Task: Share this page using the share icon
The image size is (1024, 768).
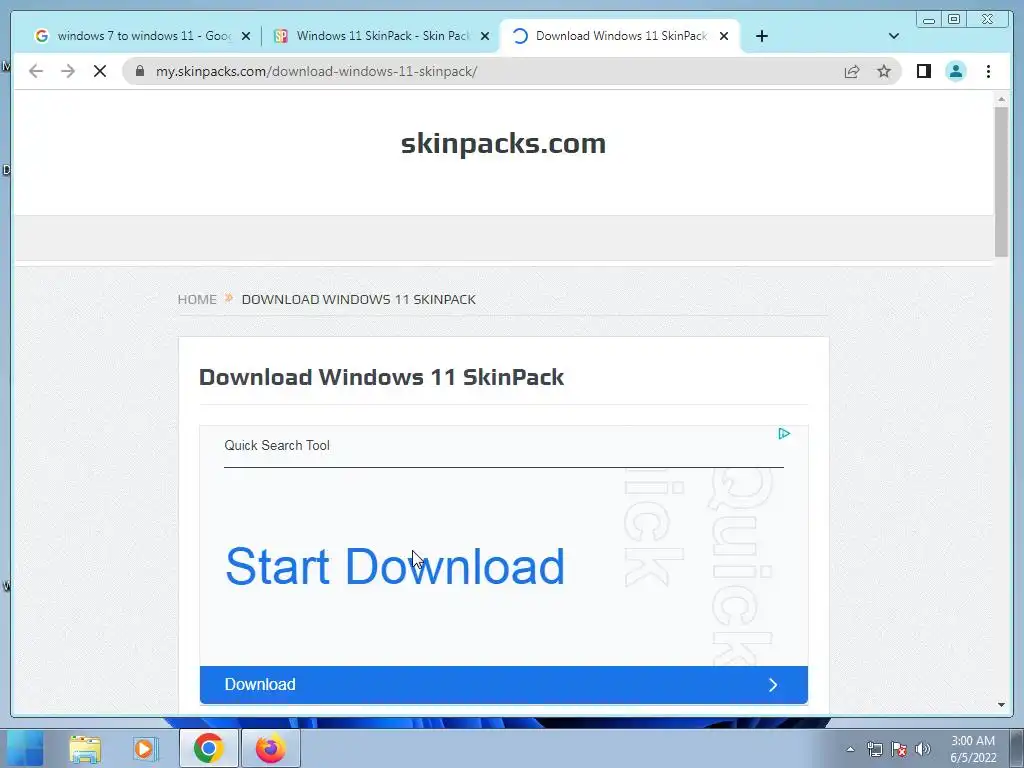Action: (852, 71)
